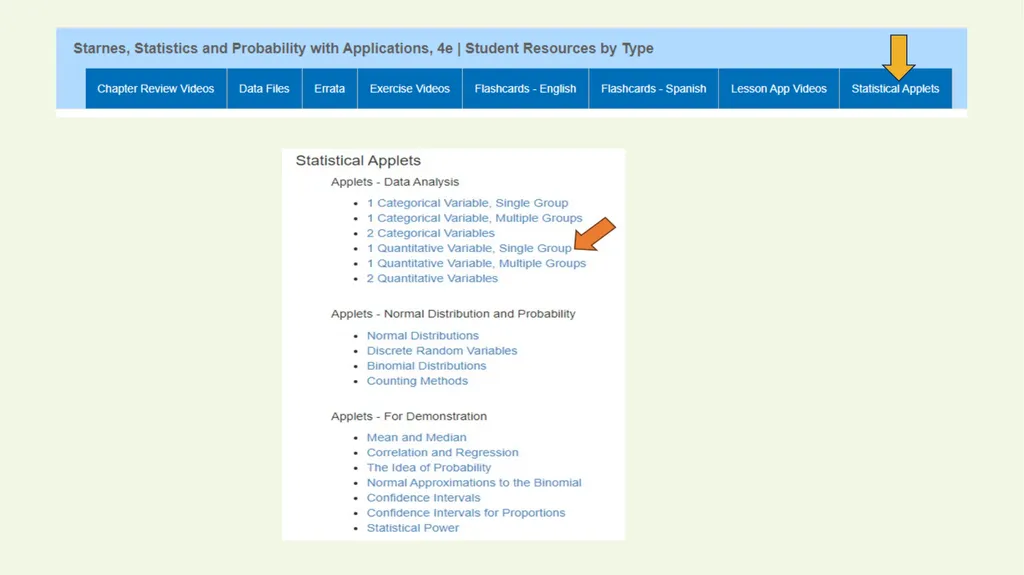Switch to the Data Files tab
Screen dimensions: 1024x575
click(x=264, y=88)
